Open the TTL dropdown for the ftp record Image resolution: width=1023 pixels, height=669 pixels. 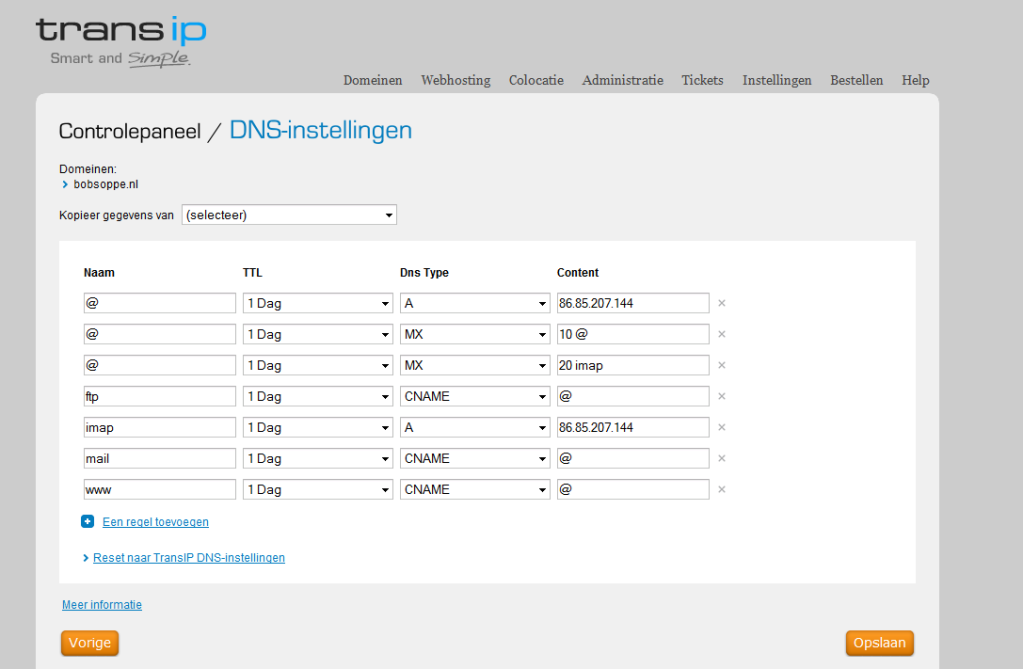[x=317, y=396]
